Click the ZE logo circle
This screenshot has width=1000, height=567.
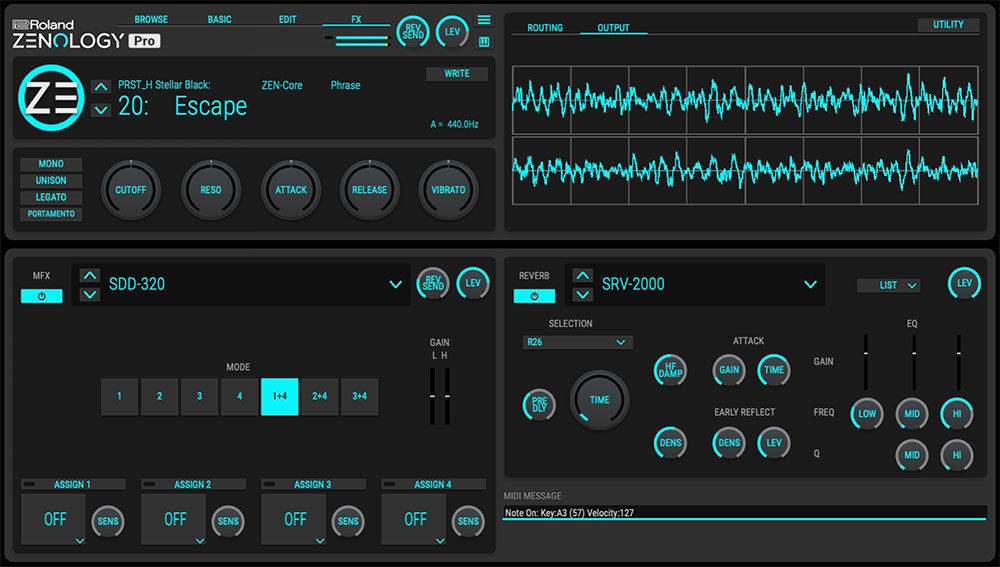coord(51,98)
